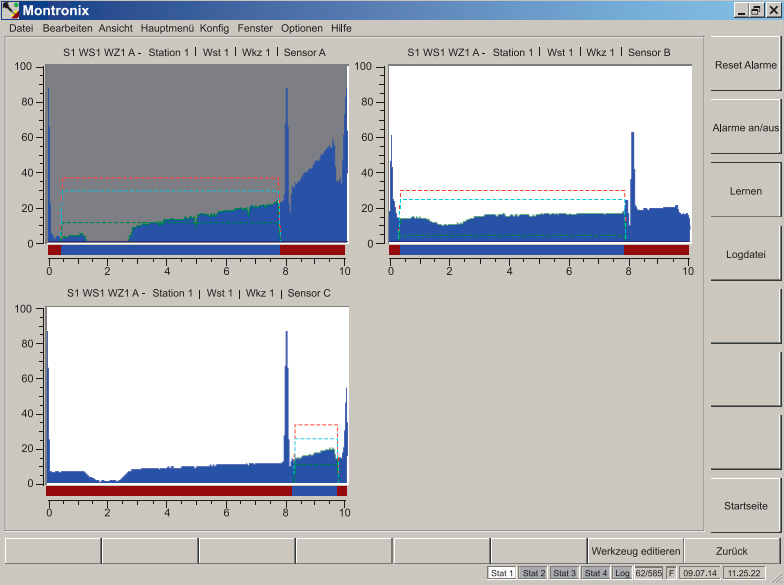Click the Lernen button
Screen dimensions: 784x585
[745, 191]
